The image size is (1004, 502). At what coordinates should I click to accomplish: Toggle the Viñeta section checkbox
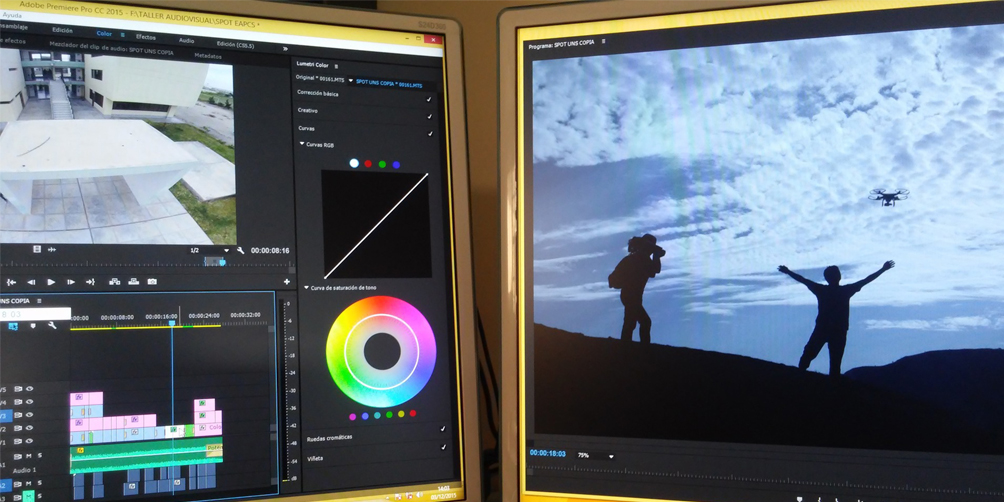click(444, 447)
